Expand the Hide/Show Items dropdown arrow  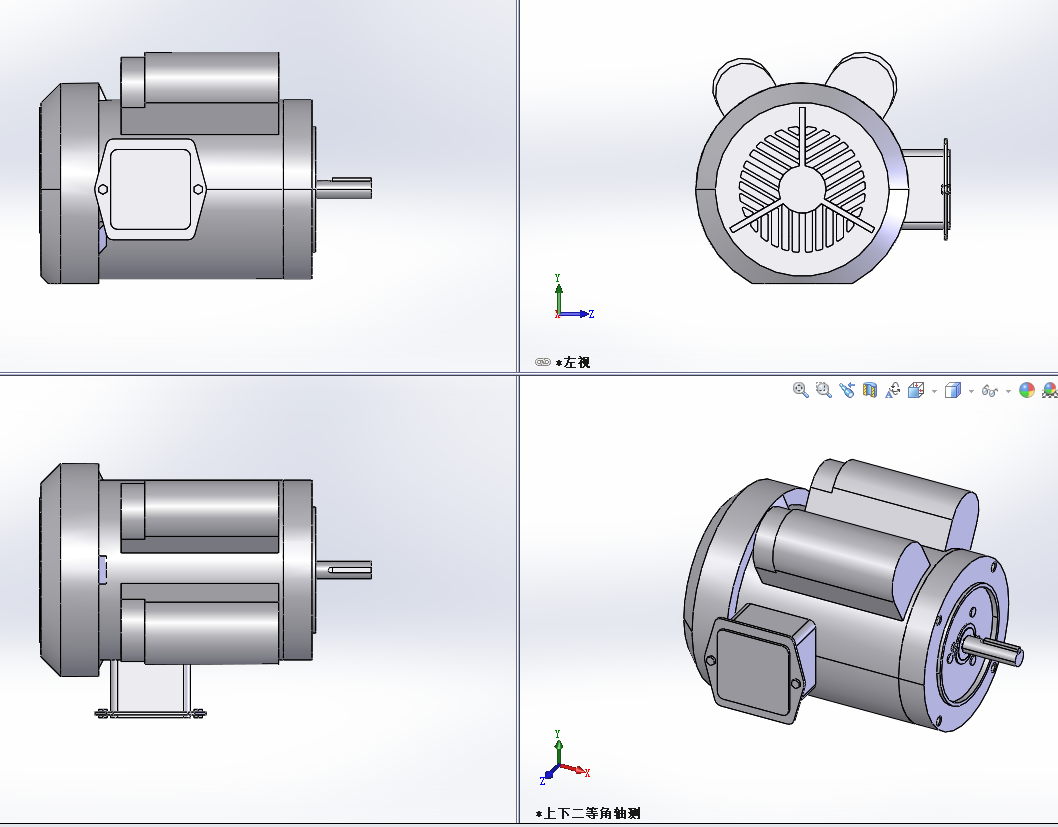pyautogui.click(x=1007, y=391)
